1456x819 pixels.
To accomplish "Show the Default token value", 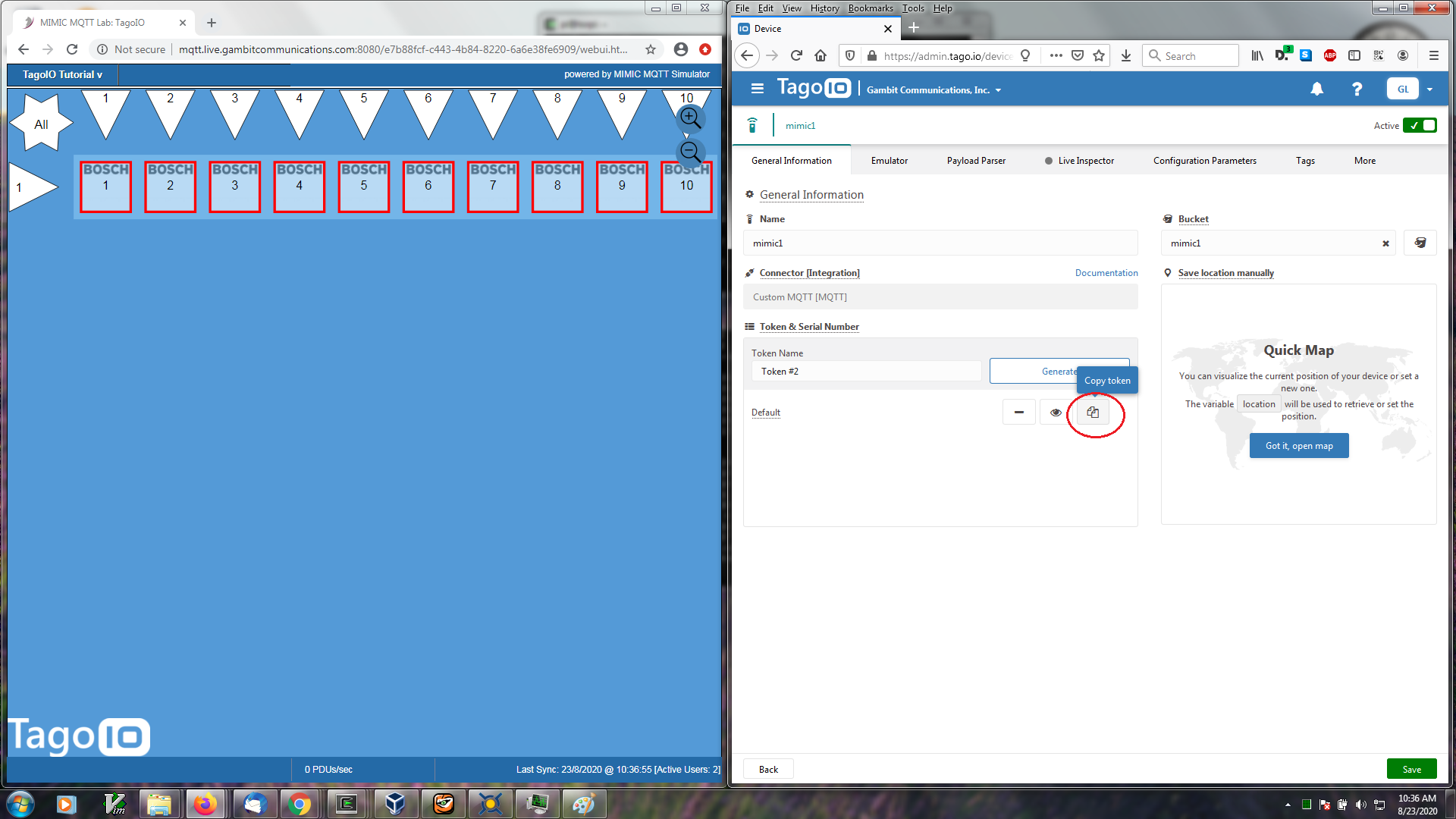I will [x=1056, y=413].
